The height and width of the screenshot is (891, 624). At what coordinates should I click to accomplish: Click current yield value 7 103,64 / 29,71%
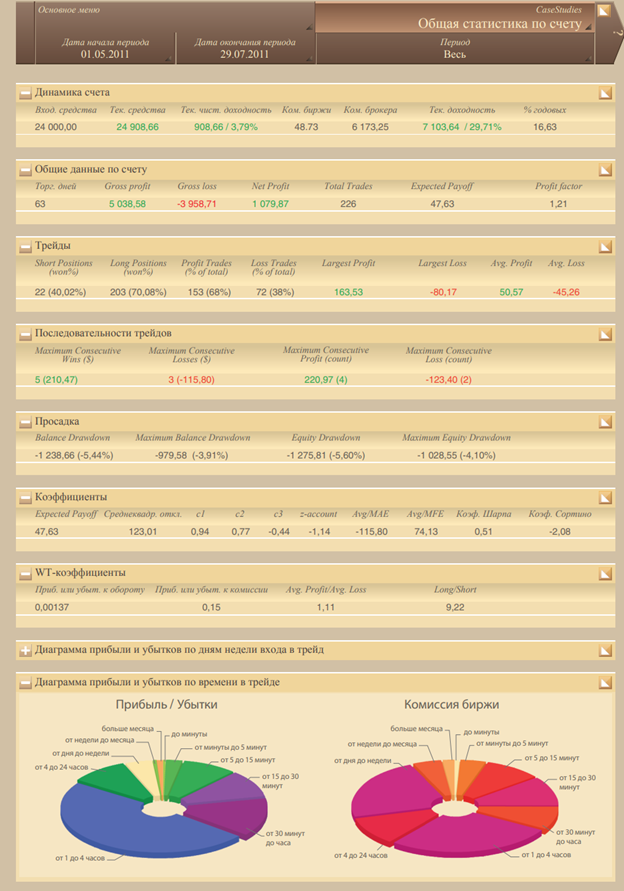coord(462,127)
